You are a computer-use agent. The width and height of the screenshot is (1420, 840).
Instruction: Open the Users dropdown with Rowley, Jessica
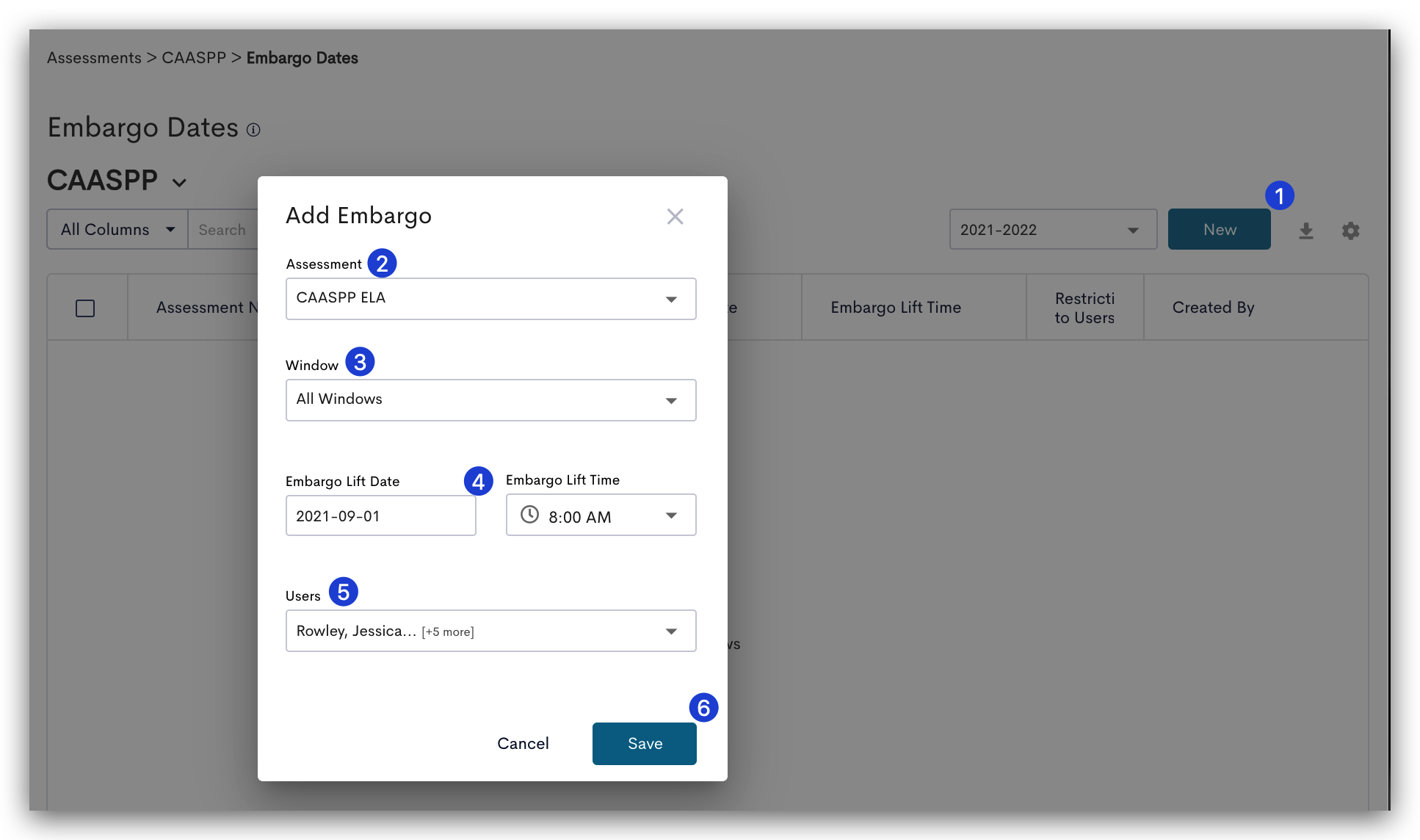coord(490,631)
